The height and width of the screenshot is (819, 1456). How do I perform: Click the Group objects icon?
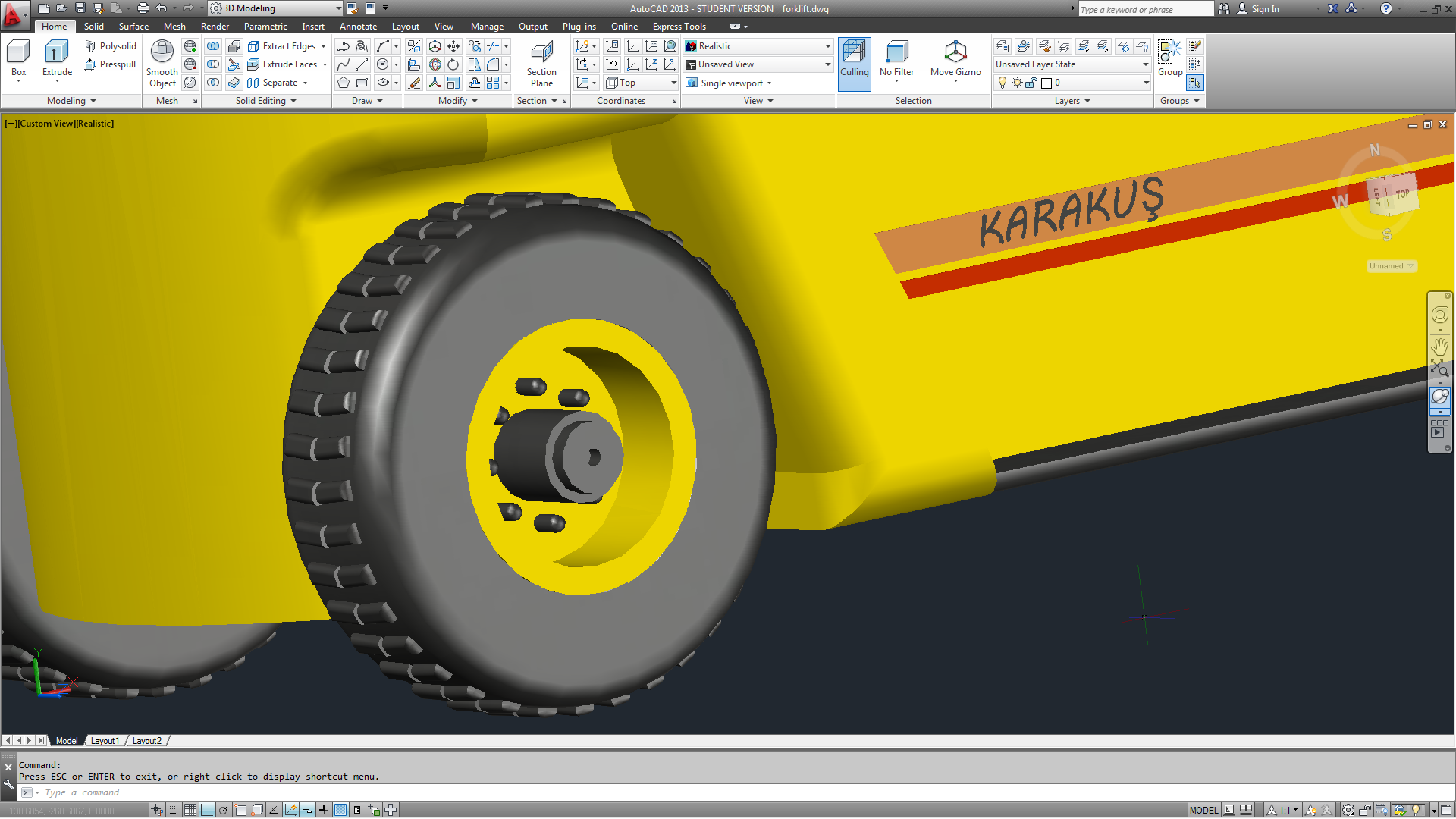click(1169, 58)
